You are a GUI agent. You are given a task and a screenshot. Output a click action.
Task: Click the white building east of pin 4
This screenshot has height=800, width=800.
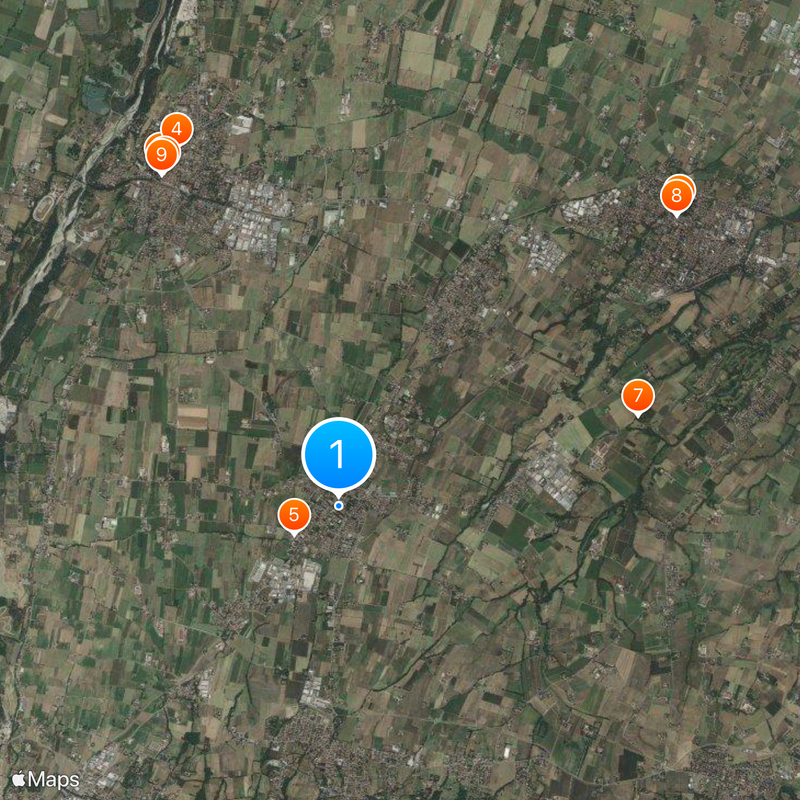(x=241, y=124)
